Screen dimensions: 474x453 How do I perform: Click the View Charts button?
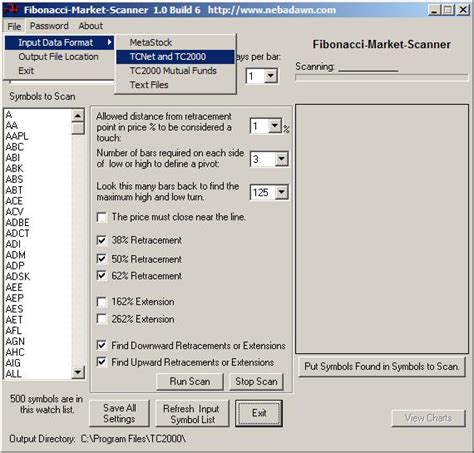point(428,418)
